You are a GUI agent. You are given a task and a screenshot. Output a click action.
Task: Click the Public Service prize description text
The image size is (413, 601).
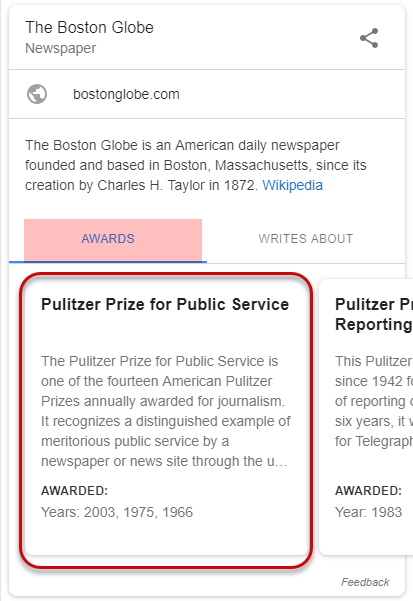pyautogui.click(x=166, y=411)
